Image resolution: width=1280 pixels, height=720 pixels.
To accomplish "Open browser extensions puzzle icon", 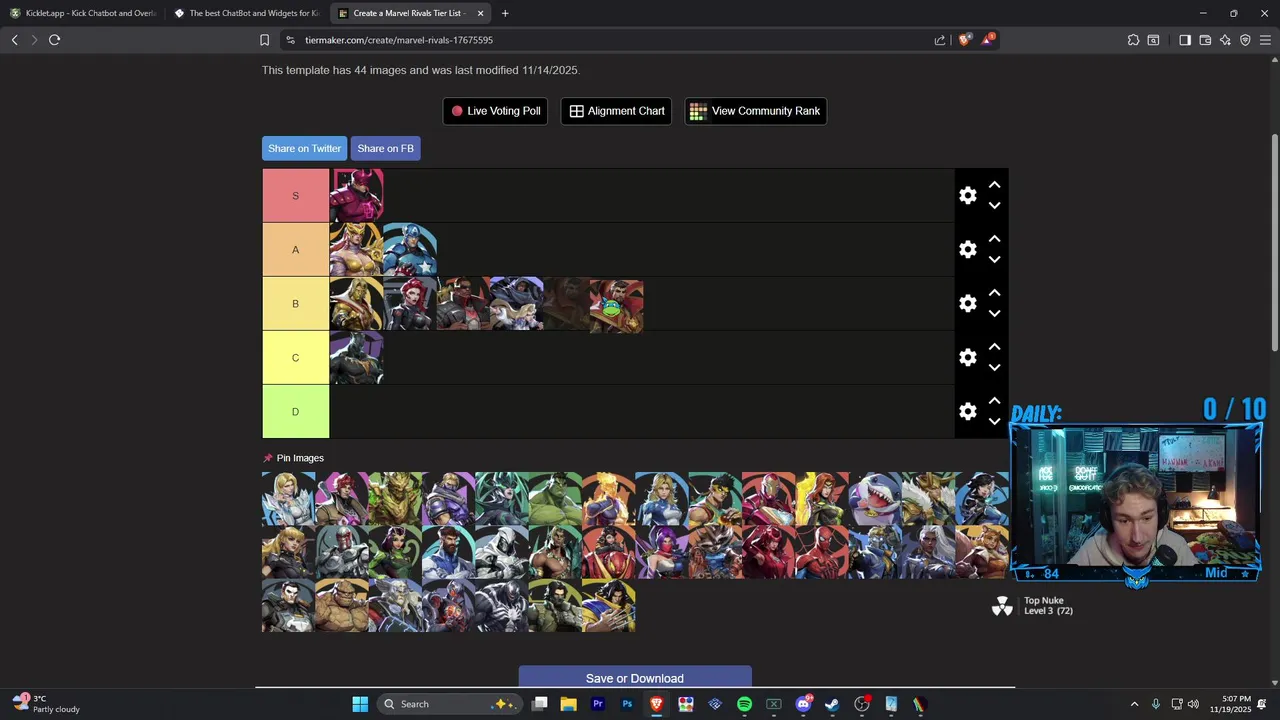I will 1133,40.
